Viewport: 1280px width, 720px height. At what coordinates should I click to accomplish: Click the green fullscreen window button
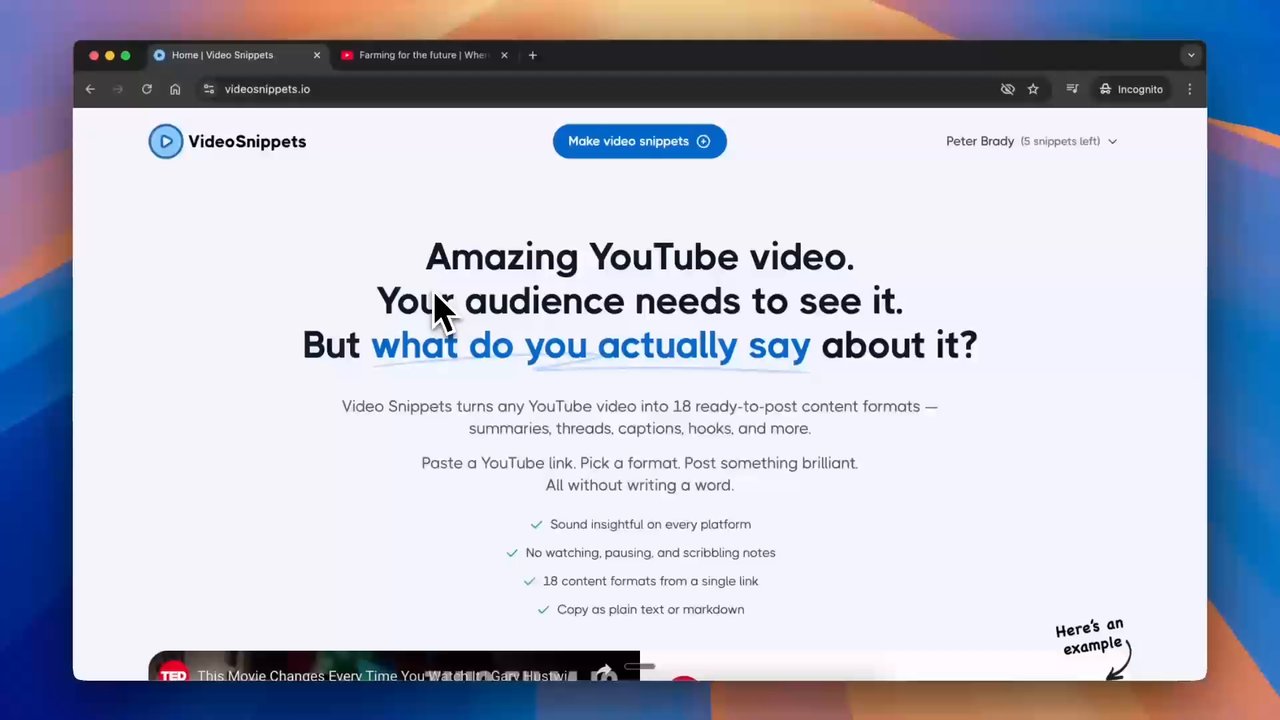coord(125,55)
